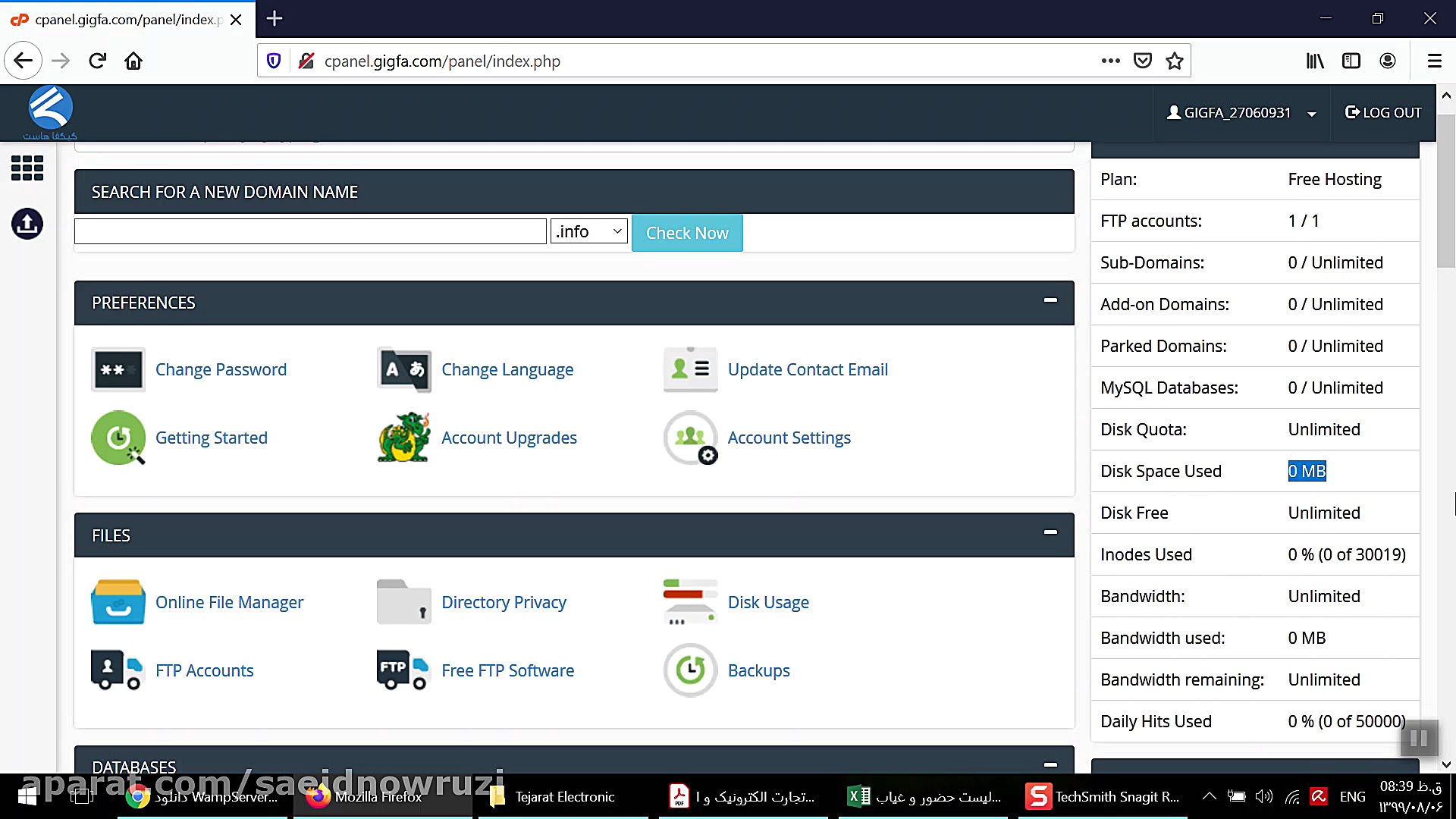
Task: Click the page vertical scrollbar thumb
Action: [1446, 190]
